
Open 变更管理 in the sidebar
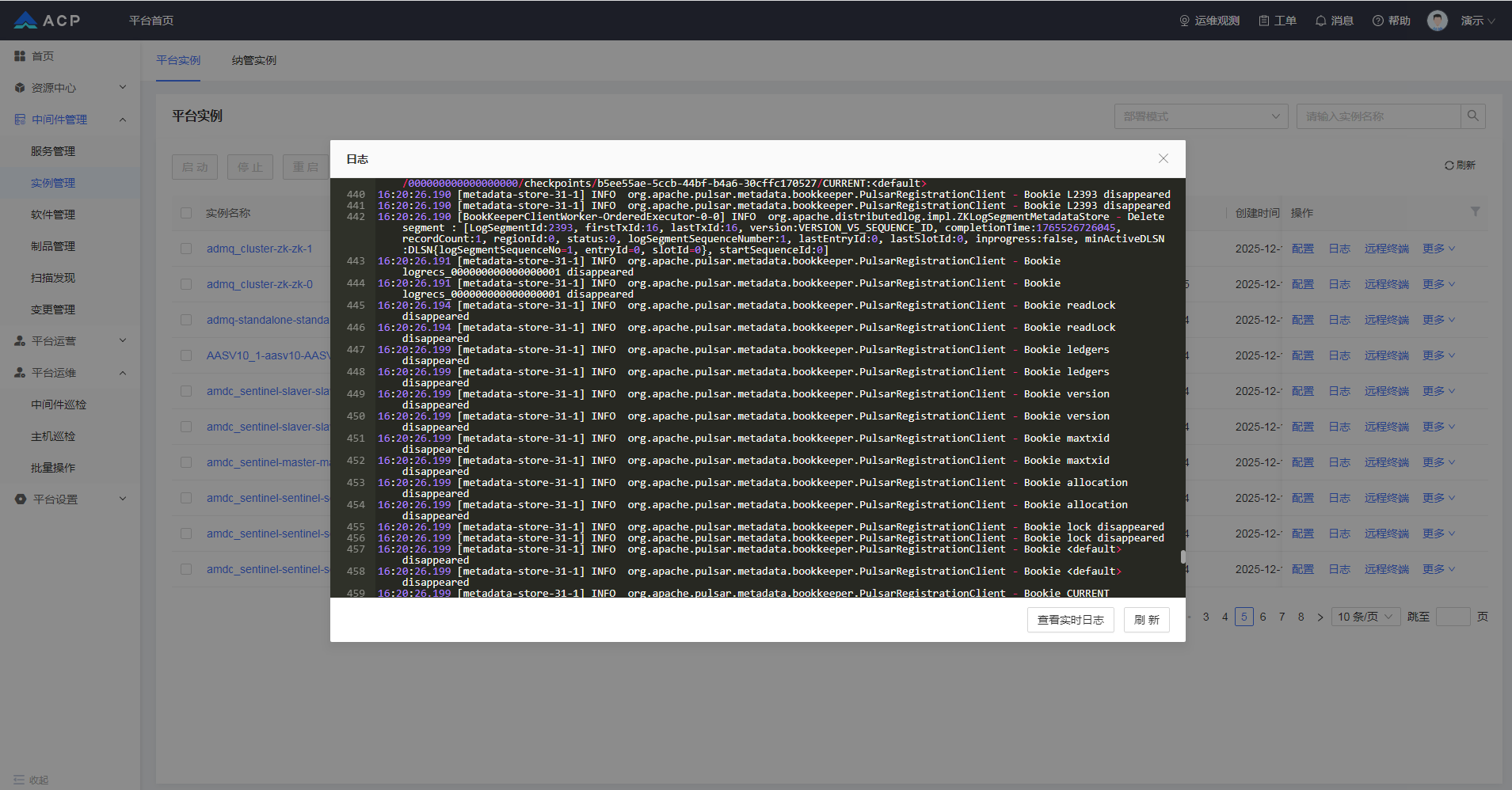[53, 310]
